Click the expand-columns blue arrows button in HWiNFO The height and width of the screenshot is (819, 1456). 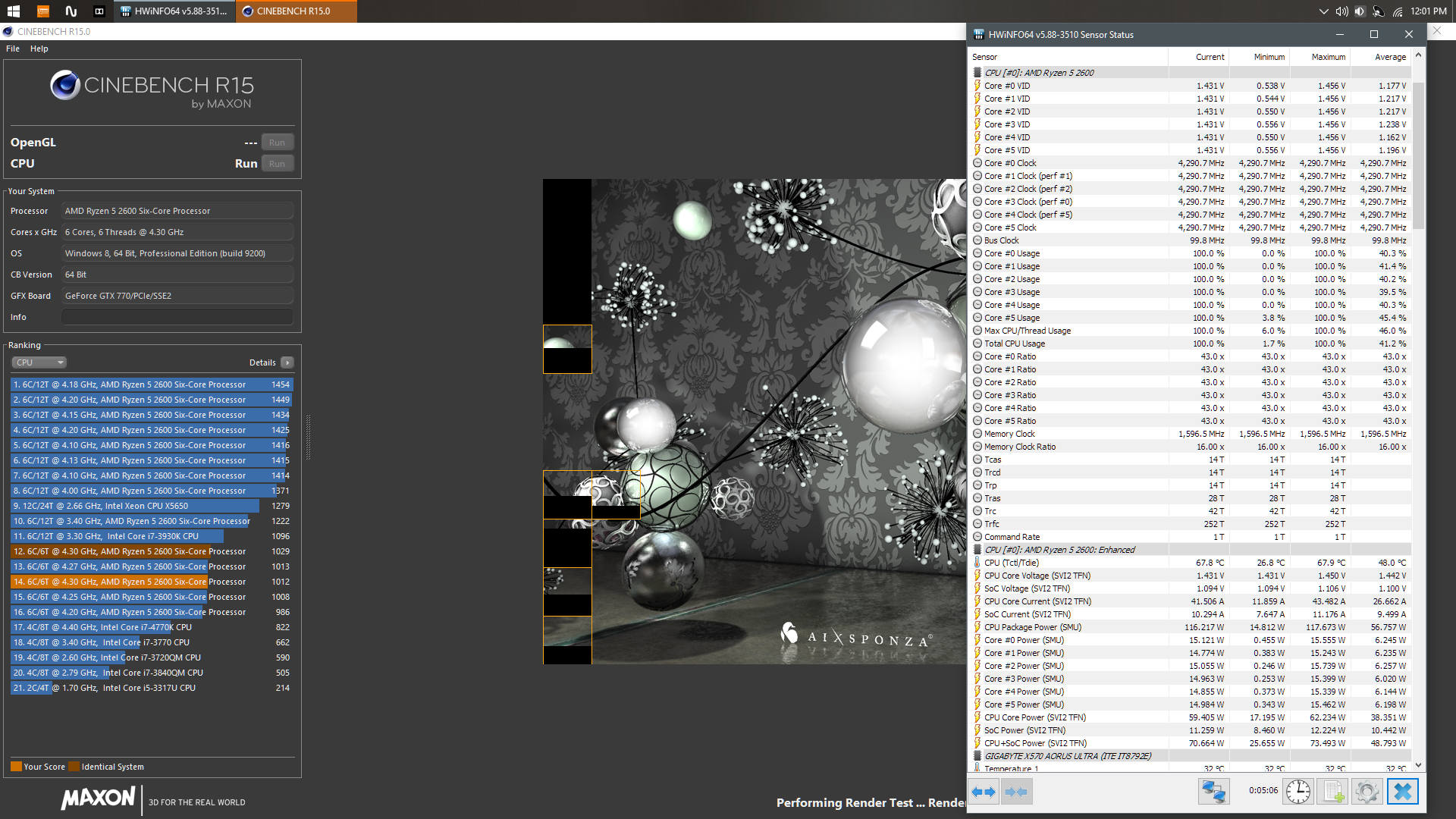tap(984, 792)
